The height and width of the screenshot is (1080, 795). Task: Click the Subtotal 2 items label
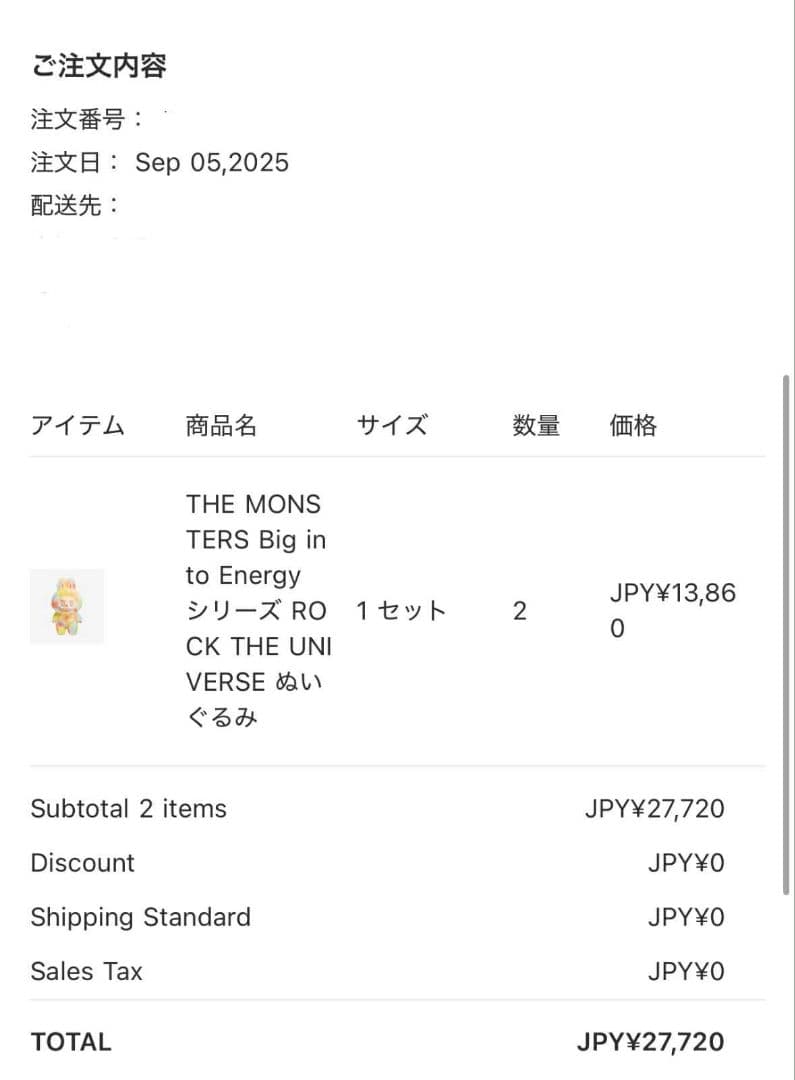[129, 808]
